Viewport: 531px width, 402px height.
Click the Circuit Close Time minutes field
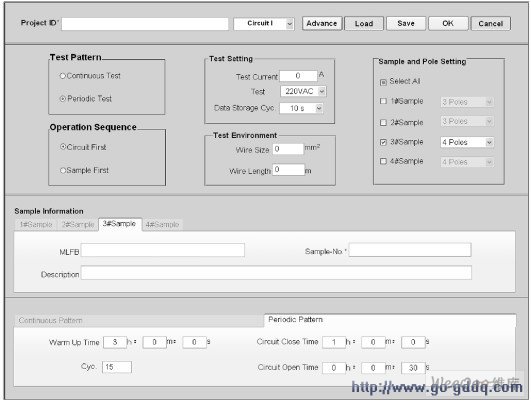[373, 342]
